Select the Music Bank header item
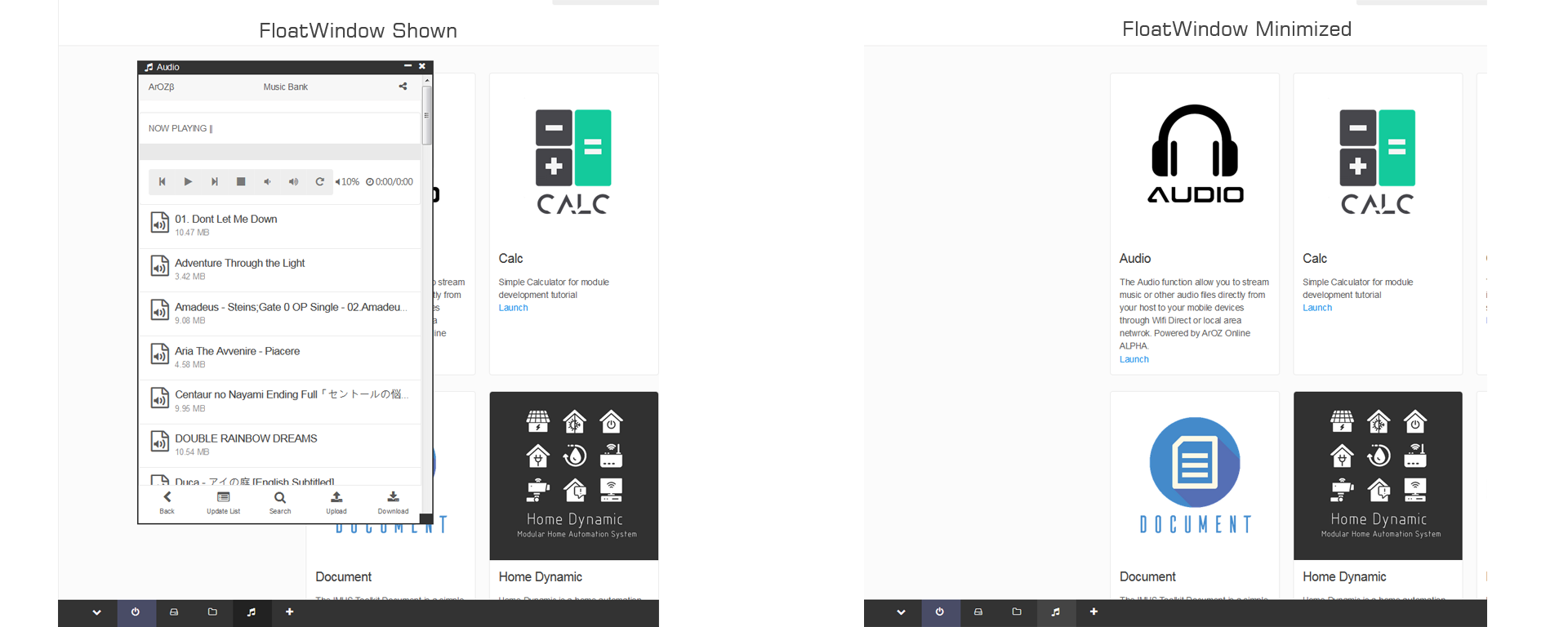This screenshot has width=1568, height=627. (285, 87)
